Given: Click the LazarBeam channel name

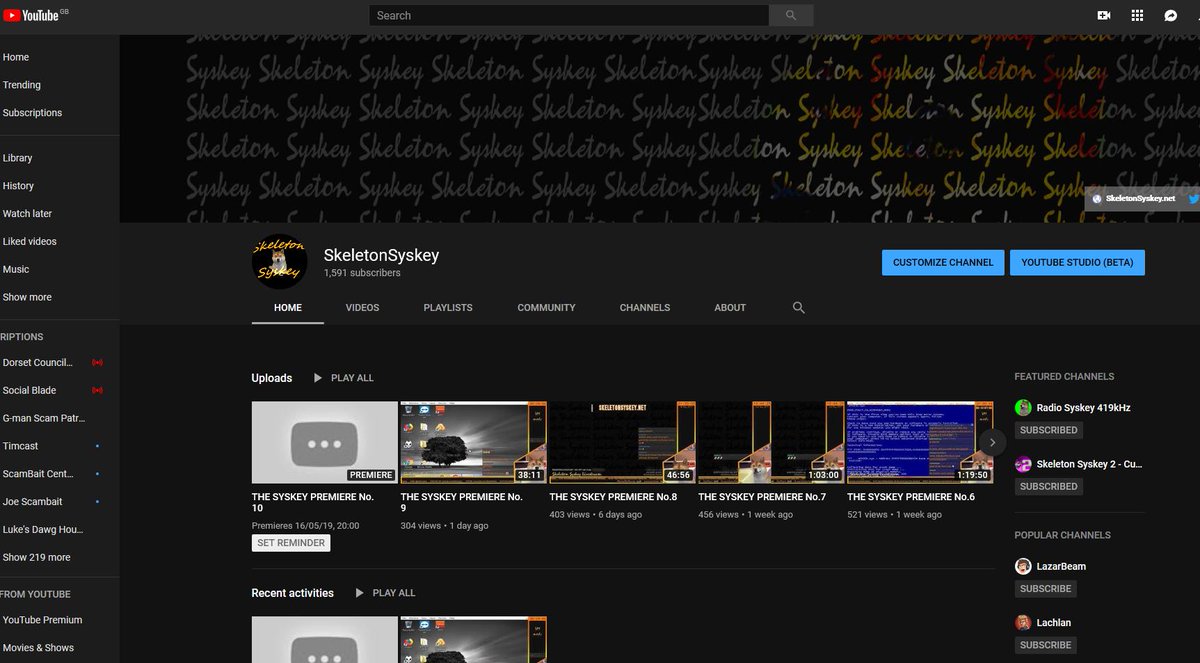Looking at the screenshot, I should point(1061,566).
